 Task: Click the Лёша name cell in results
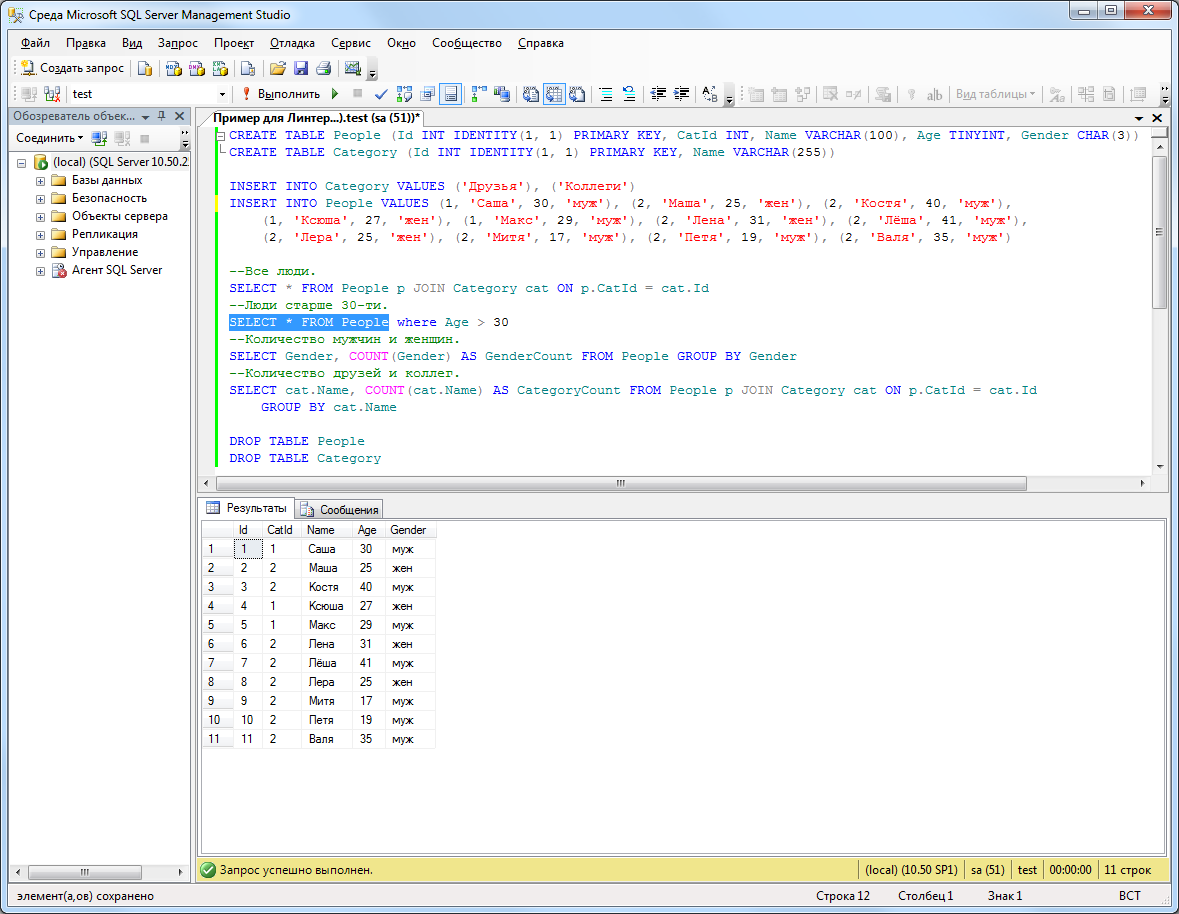pyautogui.click(x=327, y=663)
